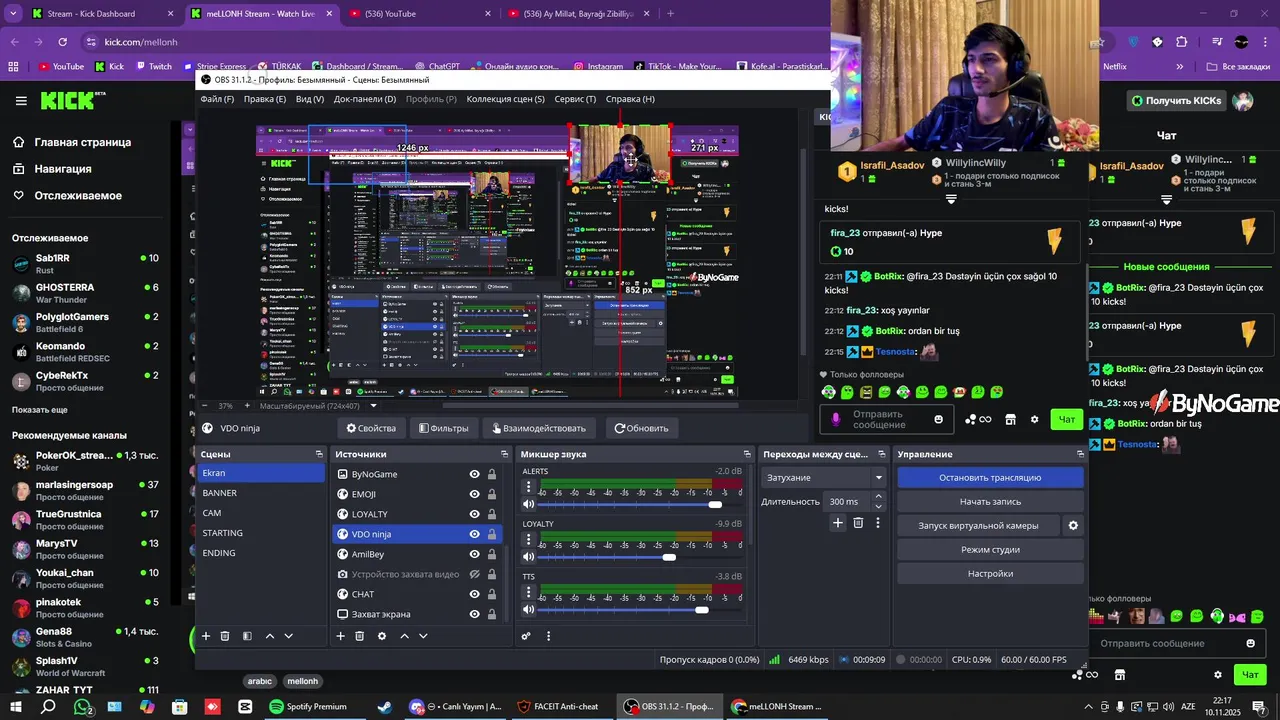Open Фильтры for selected source
Viewport: 1280px width, 720px height.
[443, 428]
